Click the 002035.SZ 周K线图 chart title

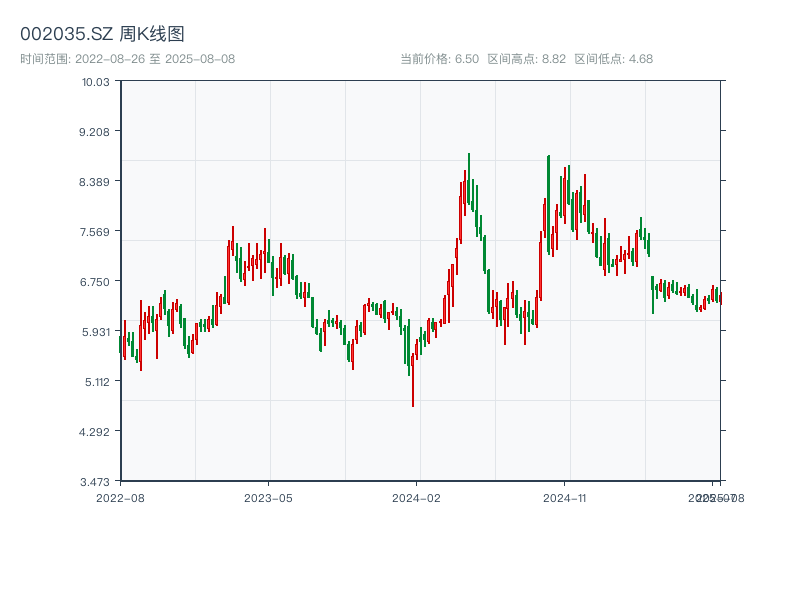pos(102,35)
